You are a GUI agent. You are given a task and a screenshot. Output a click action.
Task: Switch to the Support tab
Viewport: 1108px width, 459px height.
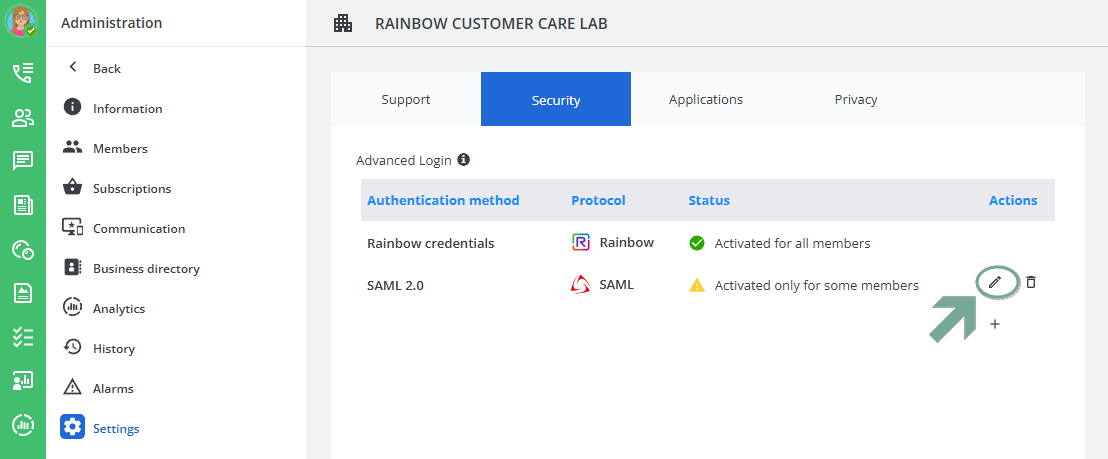[406, 99]
